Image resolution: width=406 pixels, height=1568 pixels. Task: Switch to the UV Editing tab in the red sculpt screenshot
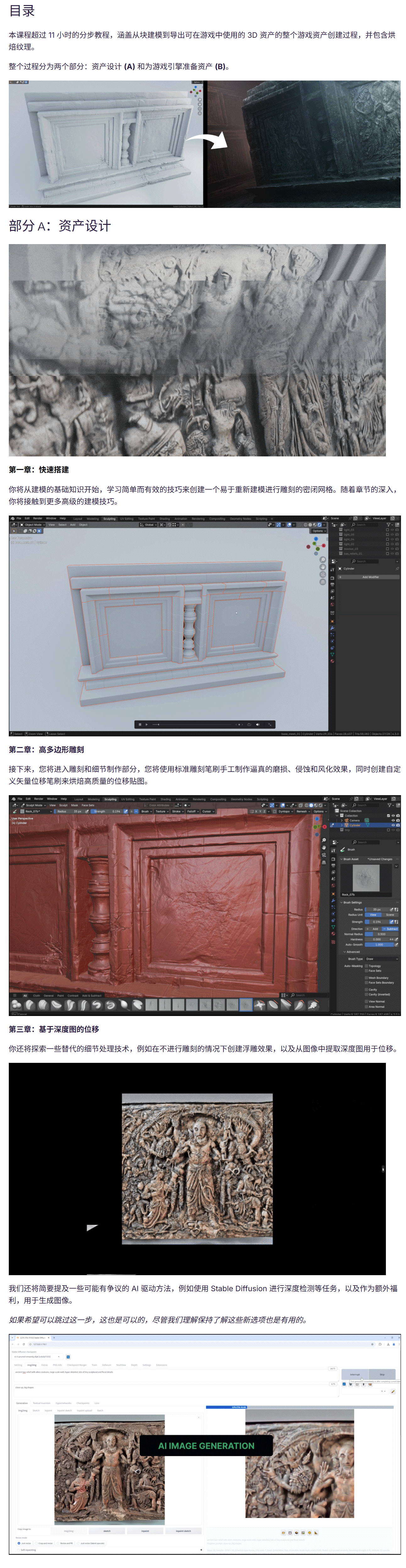pyautogui.click(x=128, y=800)
